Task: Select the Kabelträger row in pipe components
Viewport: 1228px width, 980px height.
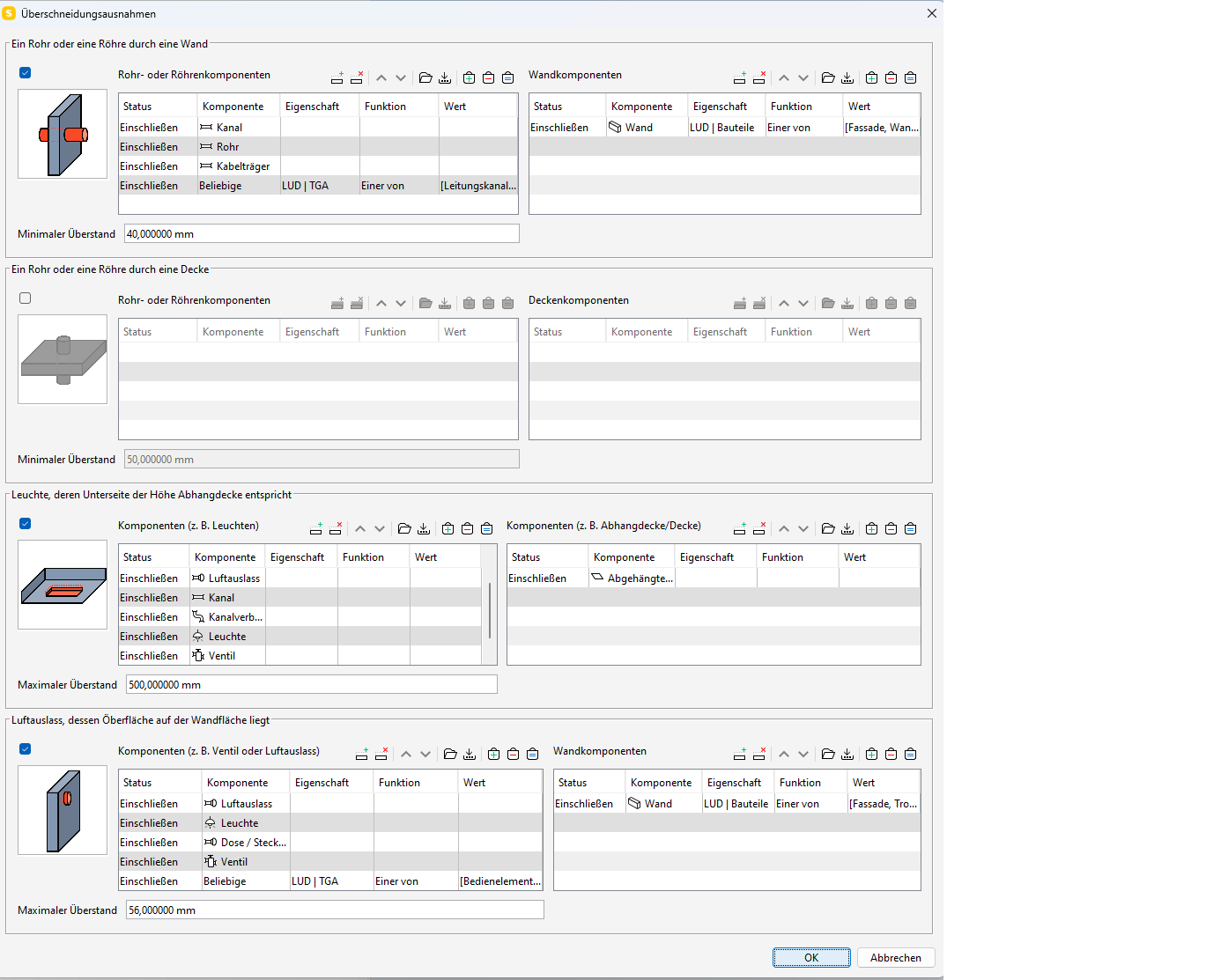Action: 318,166
